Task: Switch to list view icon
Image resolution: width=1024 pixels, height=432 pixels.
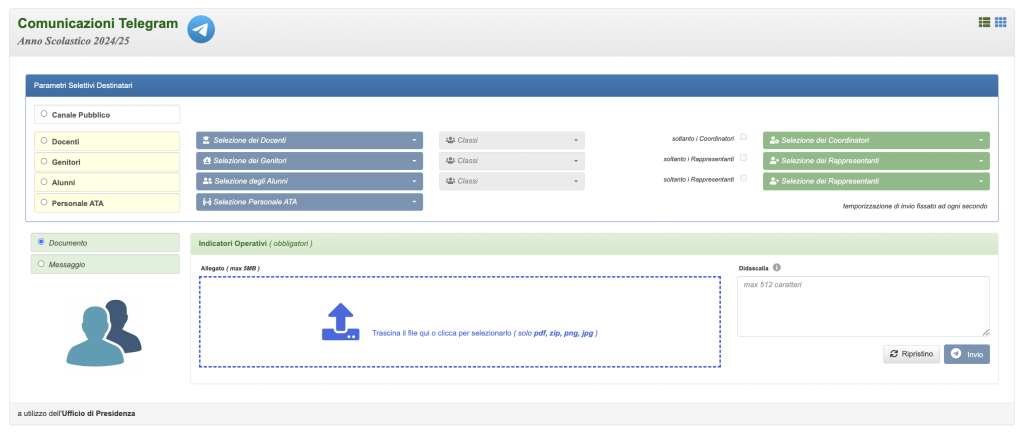Action: pyautogui.click(x=984, y=22)
